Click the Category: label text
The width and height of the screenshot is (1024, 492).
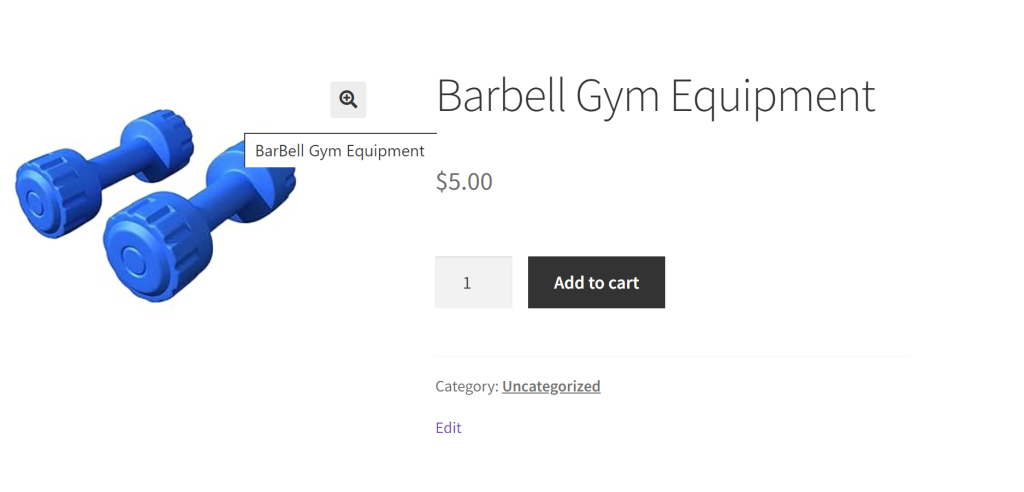click(467, 386)
